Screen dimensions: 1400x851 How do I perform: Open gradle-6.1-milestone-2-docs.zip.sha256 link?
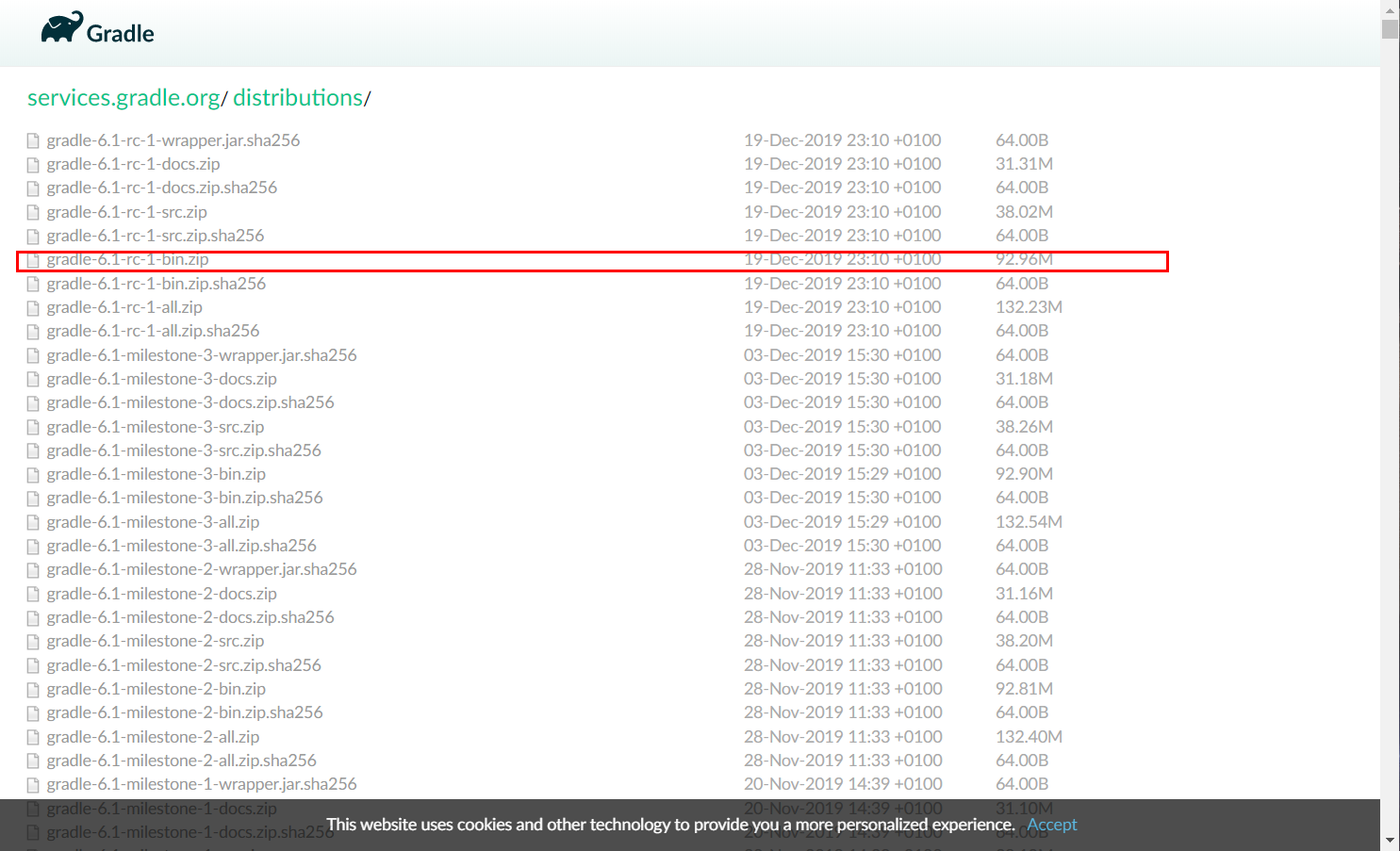coord(190,617)
